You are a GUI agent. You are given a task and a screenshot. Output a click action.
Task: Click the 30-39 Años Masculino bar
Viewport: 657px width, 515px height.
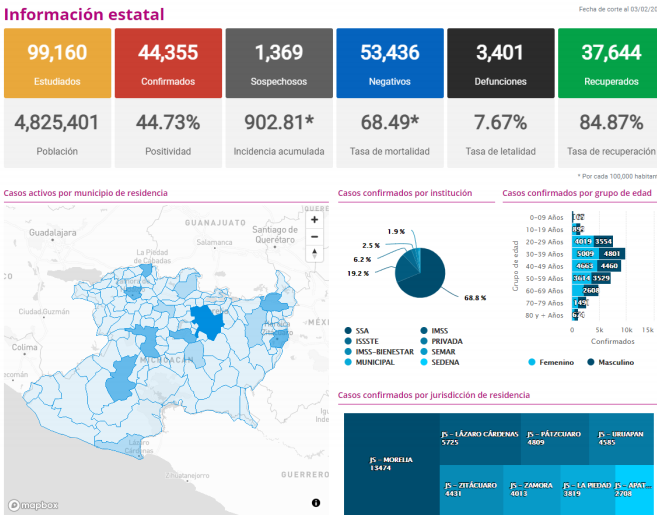pyautogui.click(x=612, y=254)
